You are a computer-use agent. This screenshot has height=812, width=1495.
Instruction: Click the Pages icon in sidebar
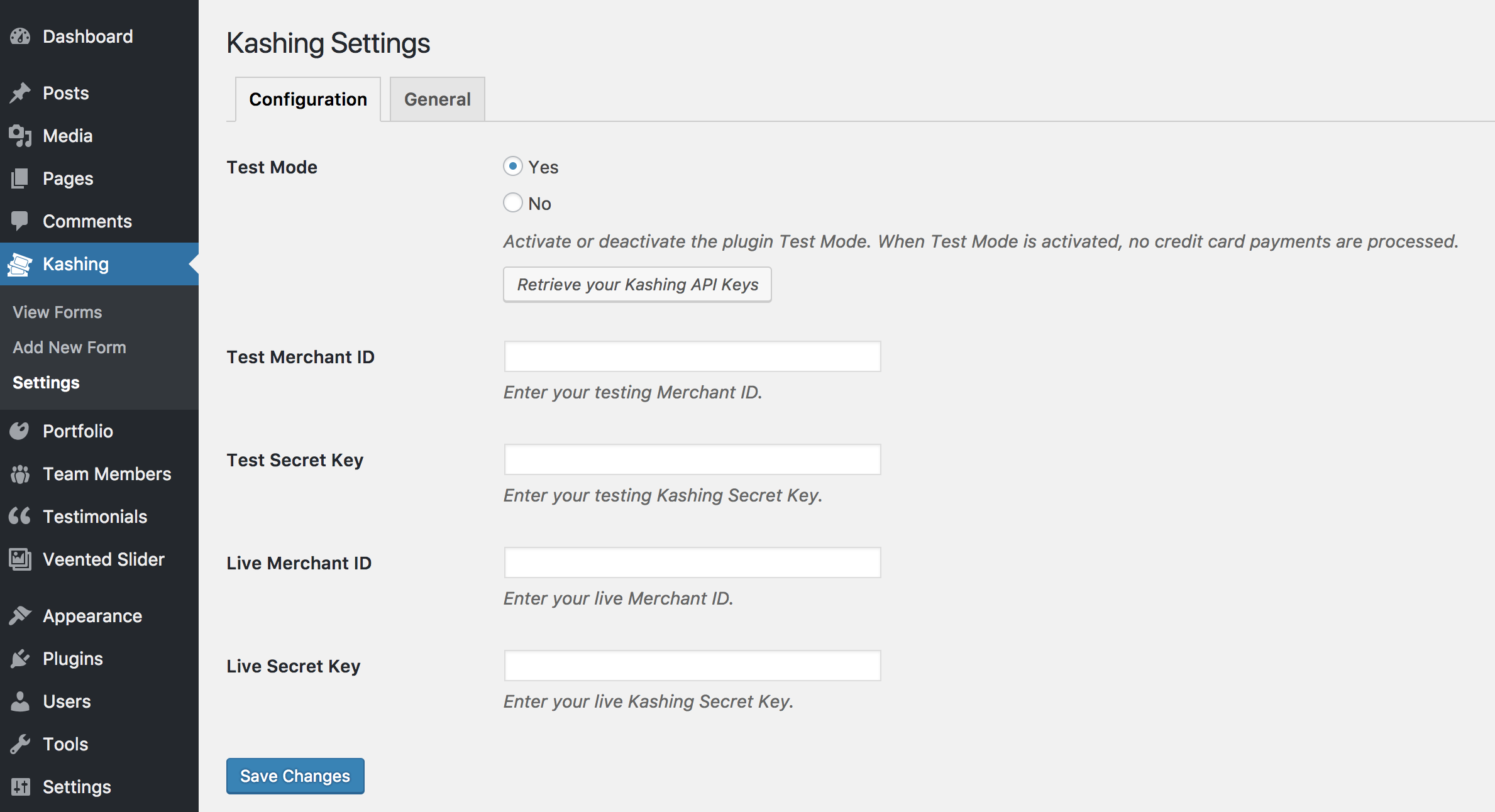(20, 178)
